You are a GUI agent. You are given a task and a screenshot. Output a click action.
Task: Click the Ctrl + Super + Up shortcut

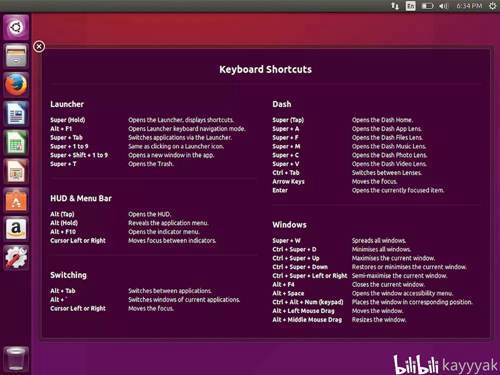296,258
